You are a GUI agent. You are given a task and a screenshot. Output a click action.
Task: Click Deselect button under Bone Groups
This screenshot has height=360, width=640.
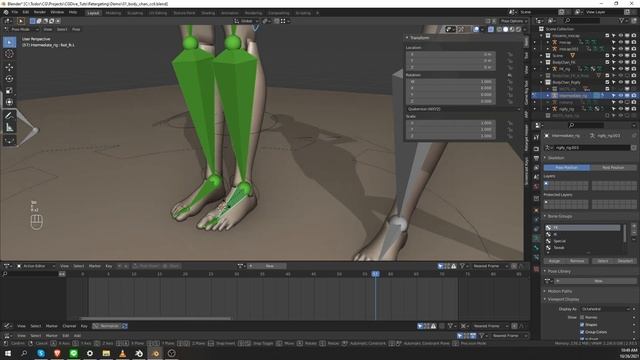(x=625, y=261)
